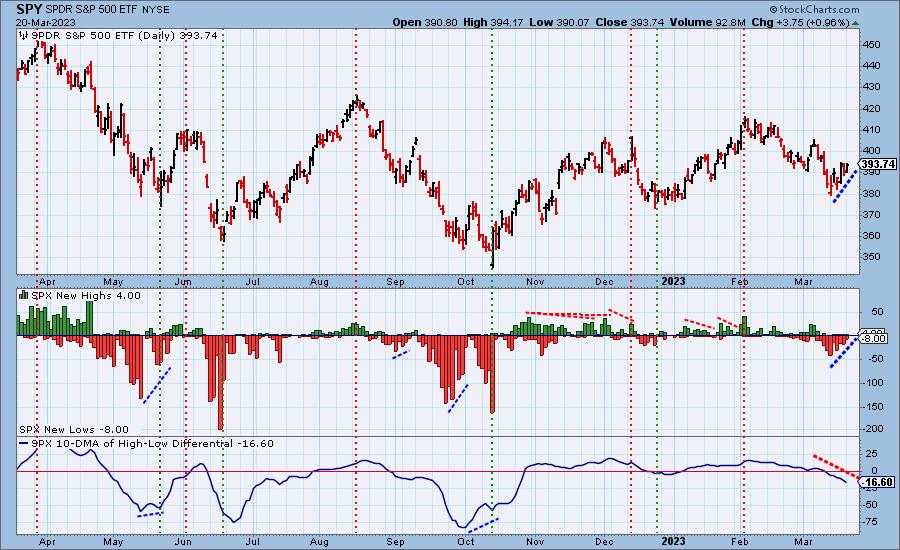Click the SPX New Lows -8.00 legend
900x550 pixels.
coord(74,429)
